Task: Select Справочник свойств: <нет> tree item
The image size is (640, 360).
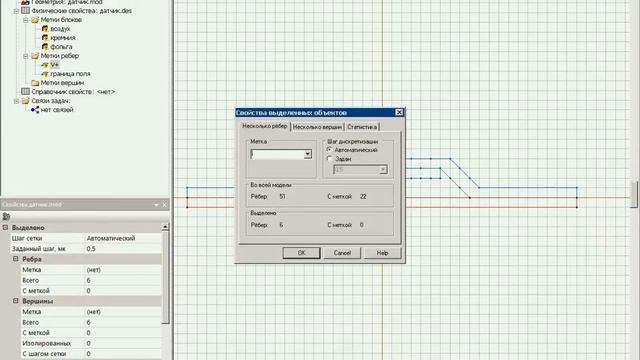Action: [73, 92]
